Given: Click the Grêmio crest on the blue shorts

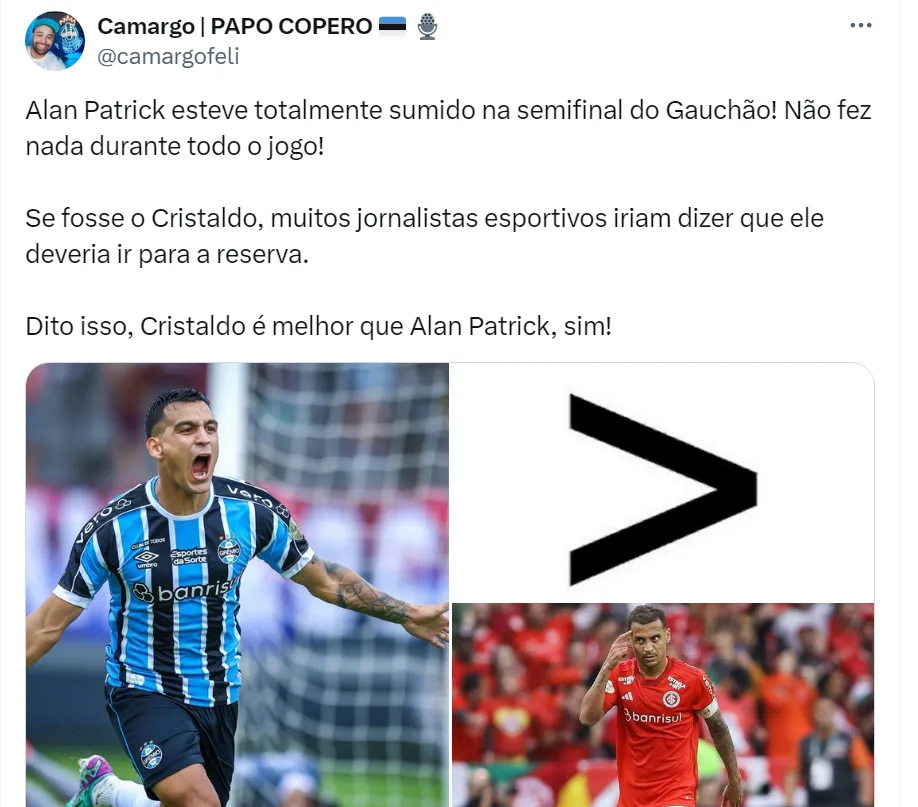Looking at the screenshot, I should point(151,755).
